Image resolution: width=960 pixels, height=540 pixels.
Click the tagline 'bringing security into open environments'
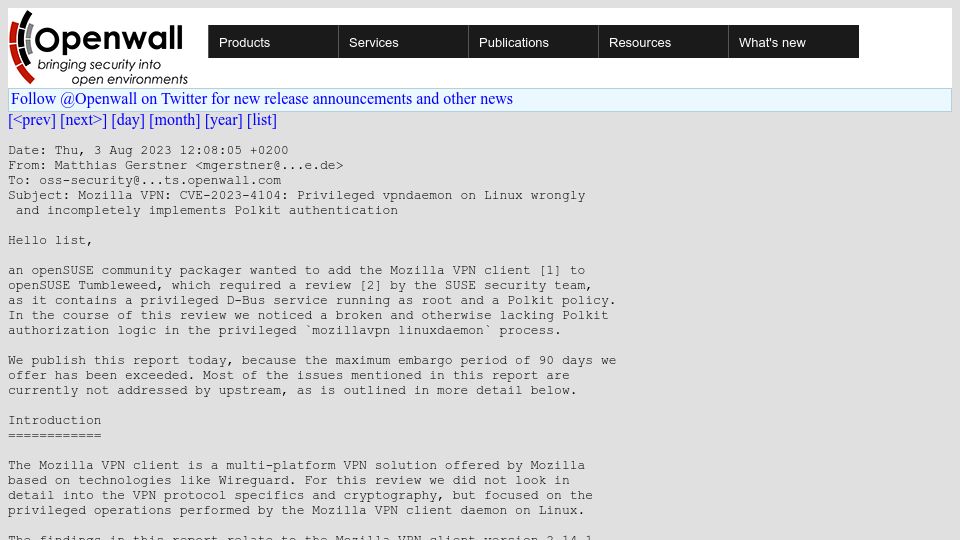(113, 72)
